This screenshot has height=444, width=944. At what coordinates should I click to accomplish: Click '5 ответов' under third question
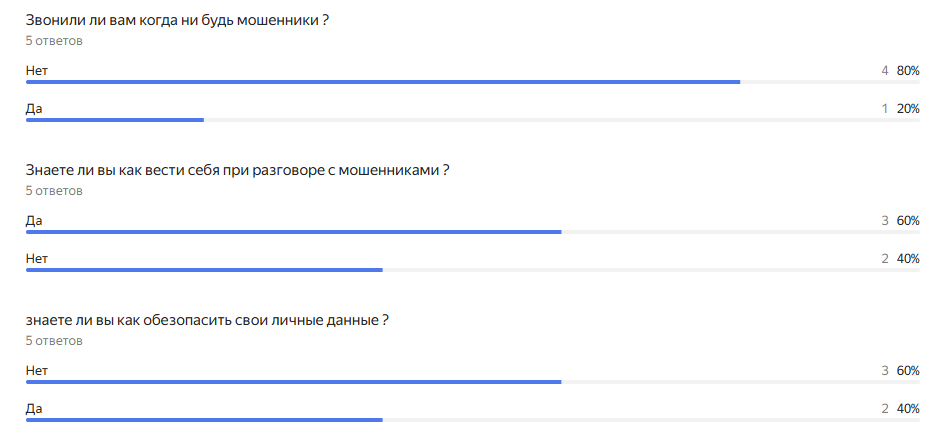coord(54,341)
